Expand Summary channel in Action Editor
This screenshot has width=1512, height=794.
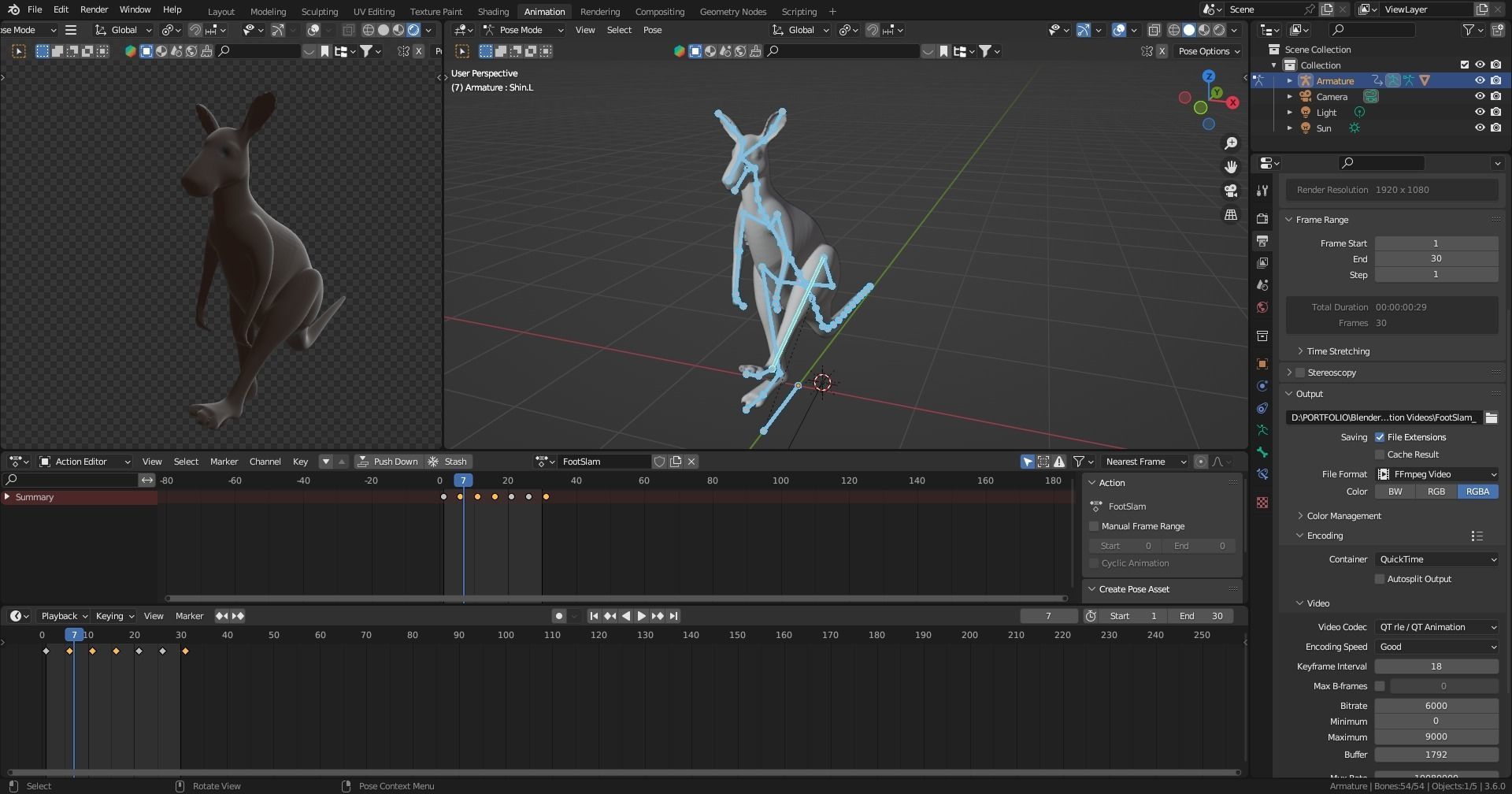(7, 497)
